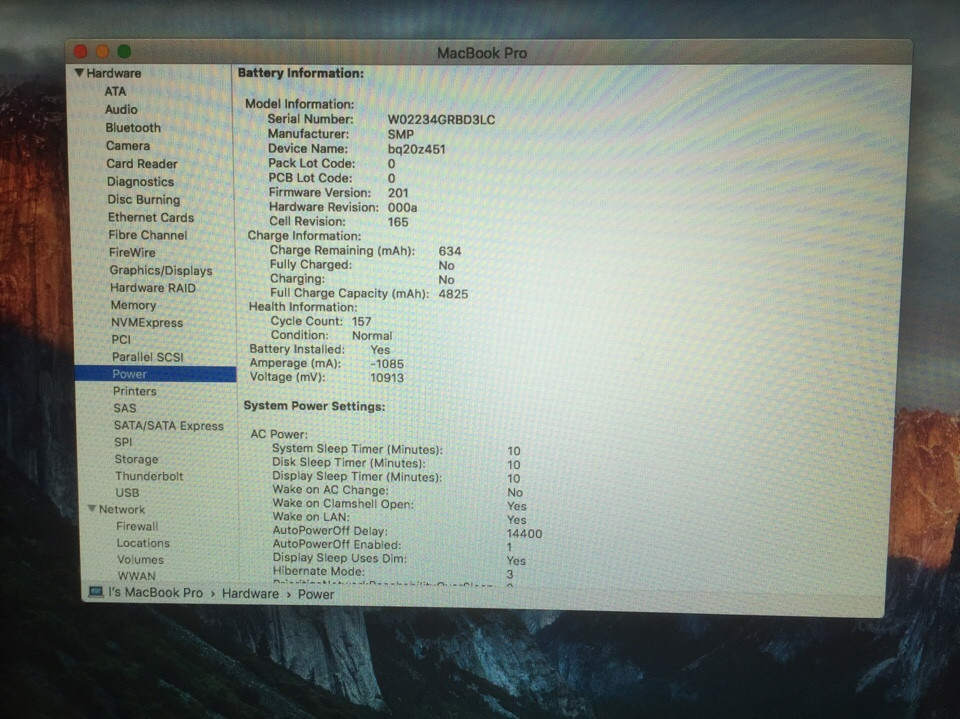This screenshot has width=960, height=719.
Task: Select Firewall under Network
Action: tap(137, 525)
